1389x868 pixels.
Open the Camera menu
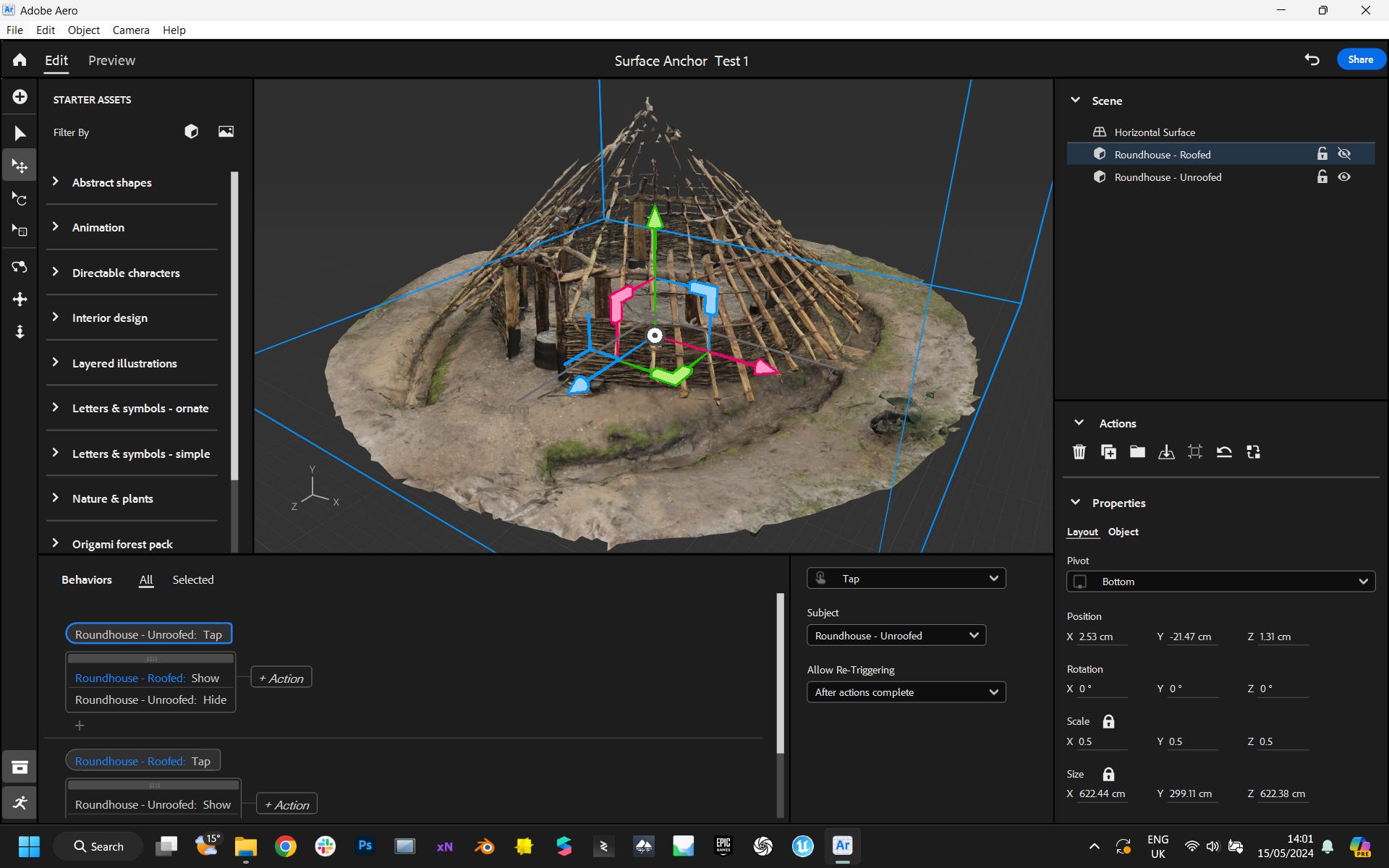click(x=131, y=30)
